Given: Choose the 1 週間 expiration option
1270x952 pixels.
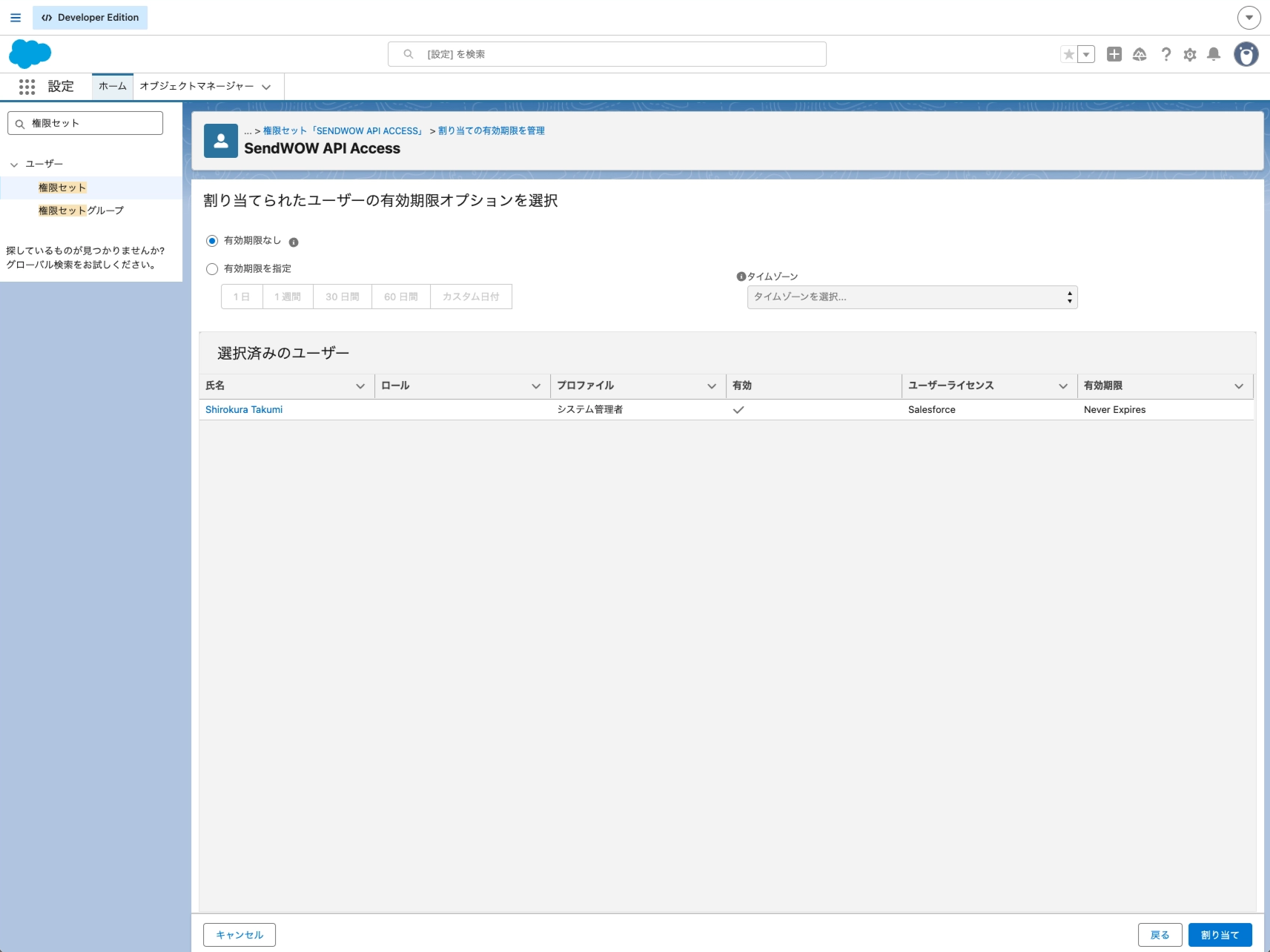Looking at the screenshot, I should (x=288, y=297).
